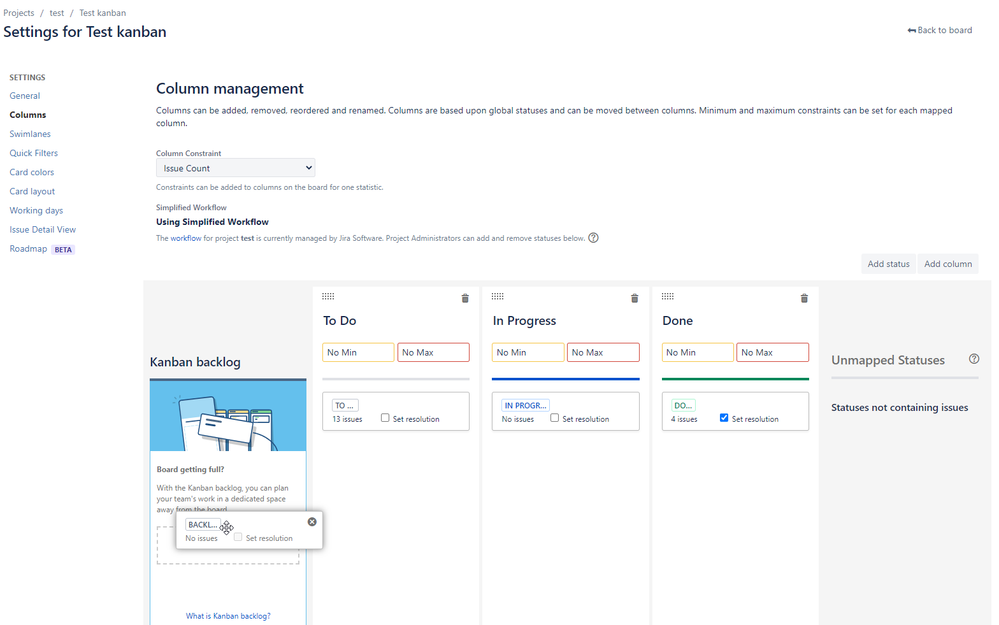Set No Max field for To Do
The height and width of the screenshot is (625, 999).
click(x=433, y=352)
